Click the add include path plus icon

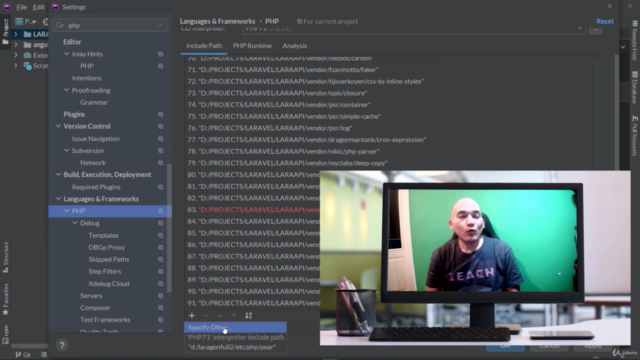click(x=191, y=315)
